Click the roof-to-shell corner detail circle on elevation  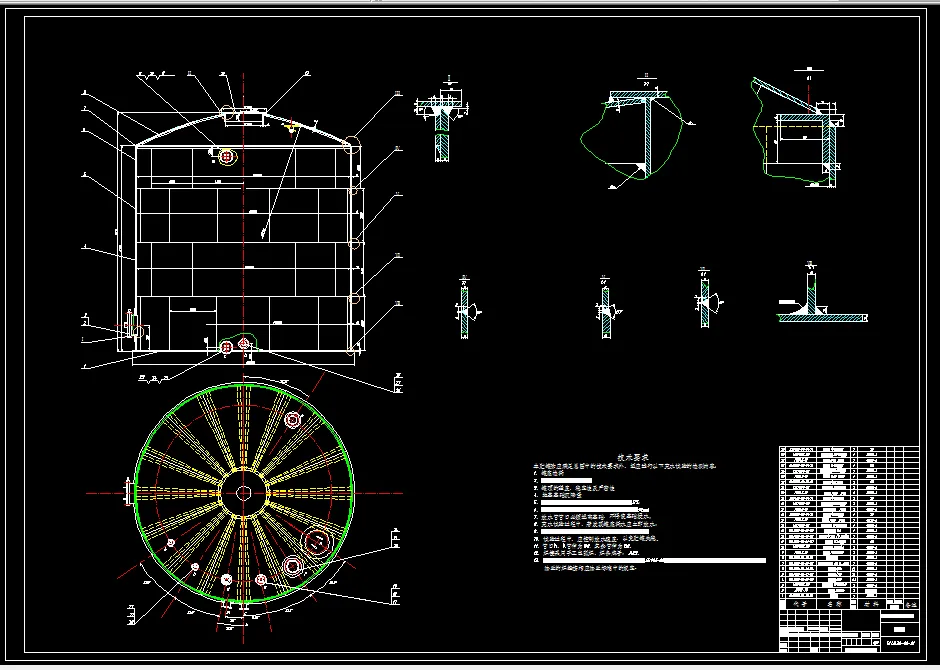click(x=352, y=144)
